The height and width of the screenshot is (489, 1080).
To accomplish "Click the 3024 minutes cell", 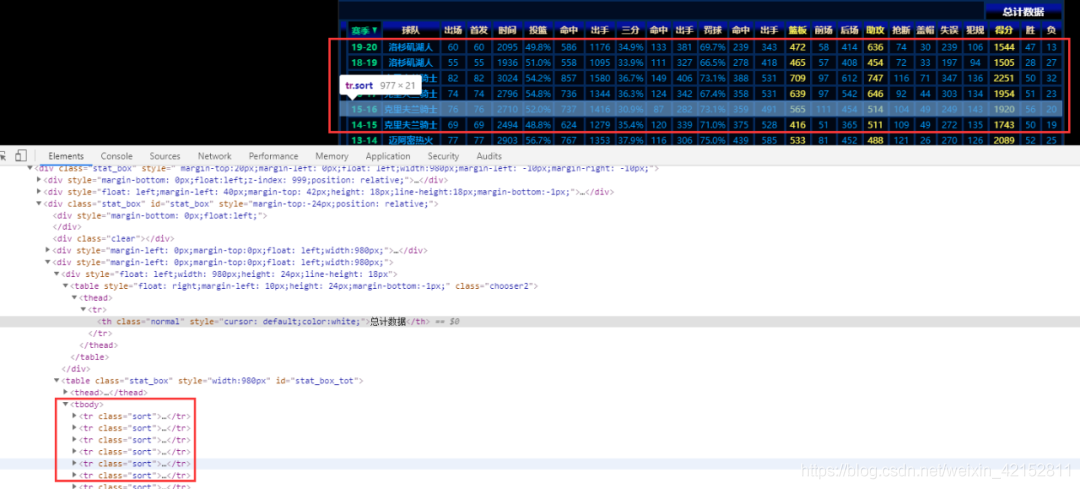I will pos(508,79).
